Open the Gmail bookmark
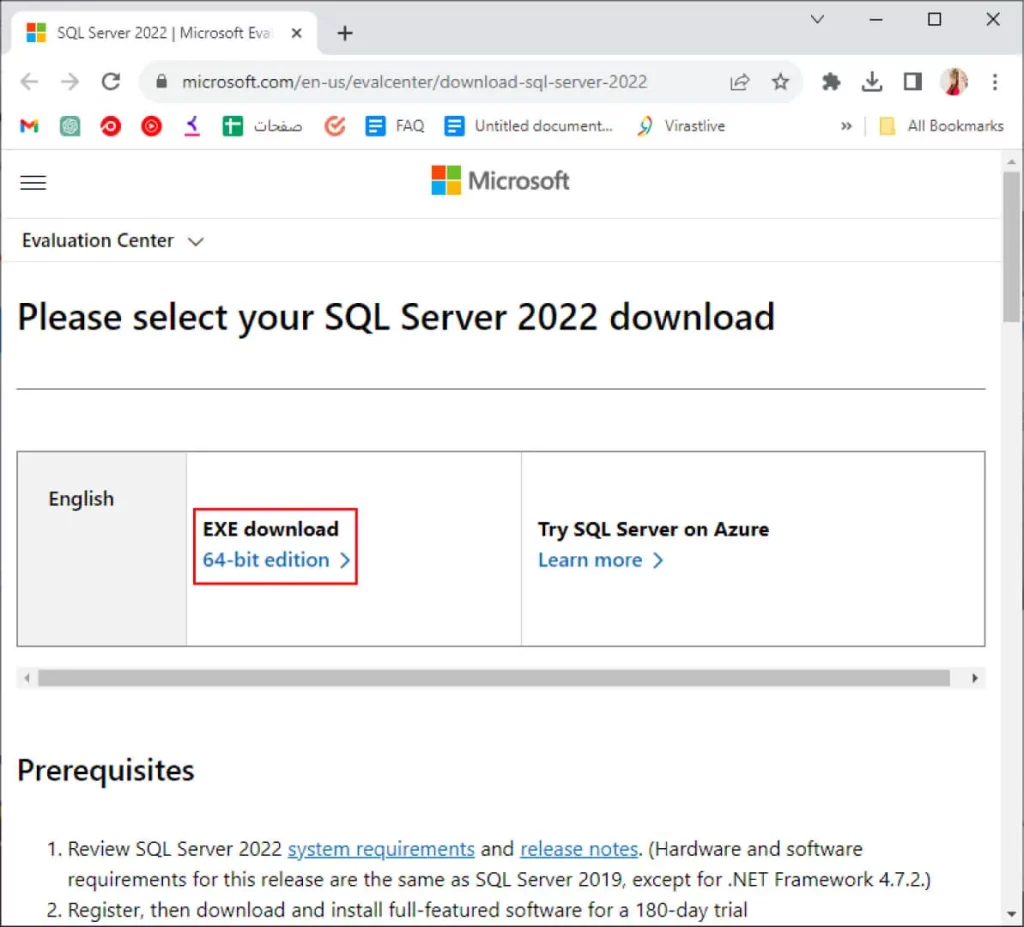Viewport: 1024px width, 927px height. (x=28, y=126)
